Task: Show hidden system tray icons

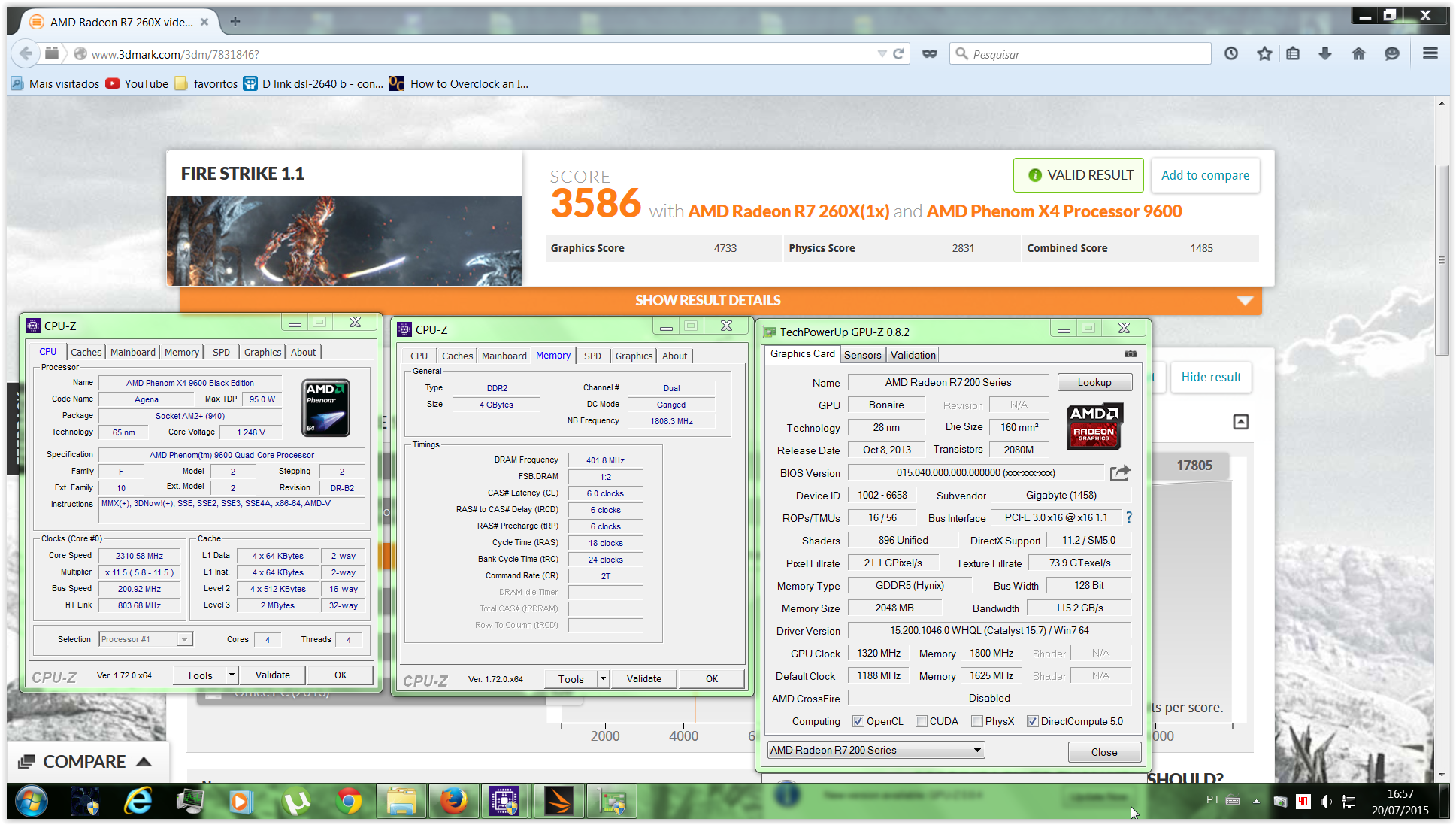Action: pyautogui.click(x=1256, y=802)
